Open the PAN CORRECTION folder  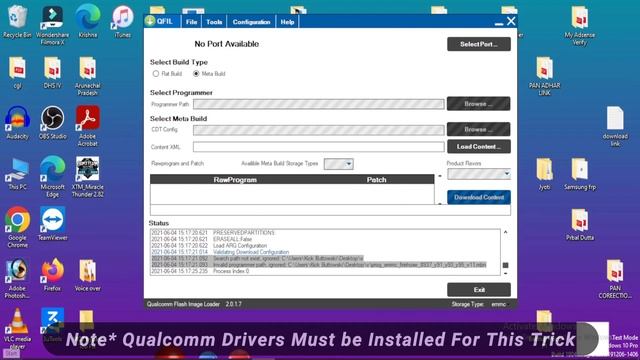click(615, 279)
